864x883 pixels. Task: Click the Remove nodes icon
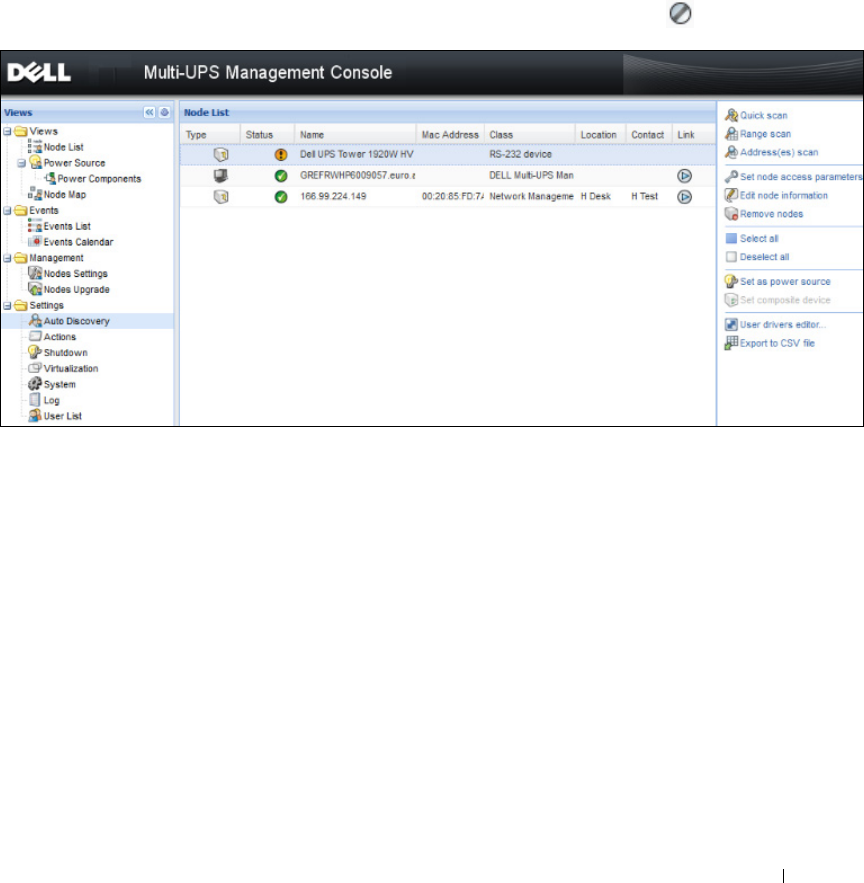coord(731,213)
